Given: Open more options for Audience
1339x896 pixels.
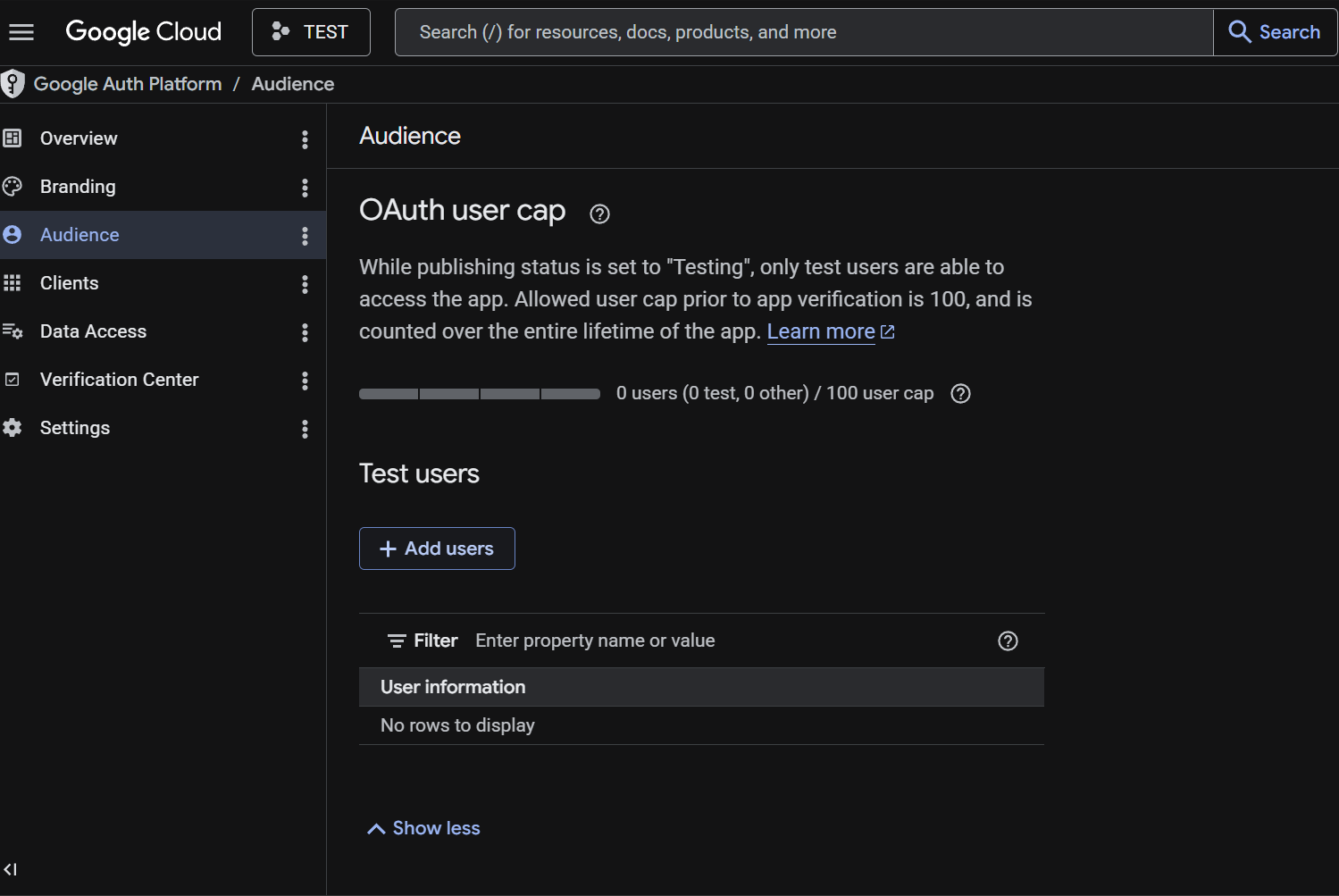Looking at the screenshot, I should 305,236.
